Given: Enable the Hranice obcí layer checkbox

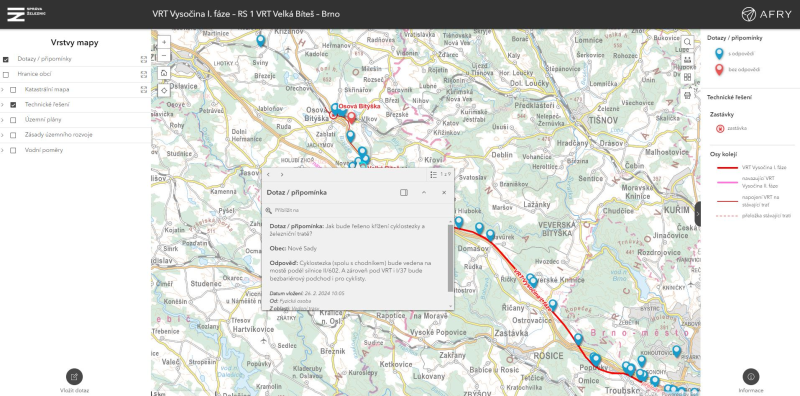Looking at the screenshot, I should (6, 75).
